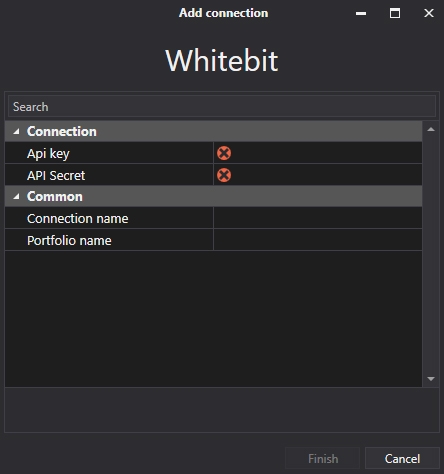Click the scrollbar up arrow
Image resolution: width=444 pixels, height=474 pixels.
click(431, 129)
